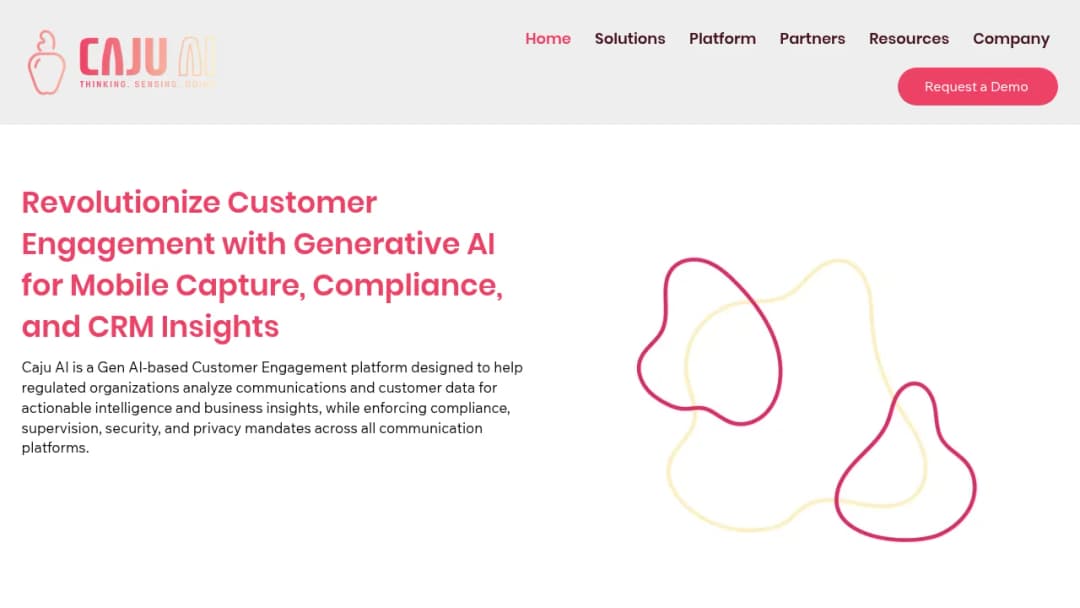Screen dimensions: 1080x608
Task: Click the words 'Generative AI' in the headline
Action: 394,244
